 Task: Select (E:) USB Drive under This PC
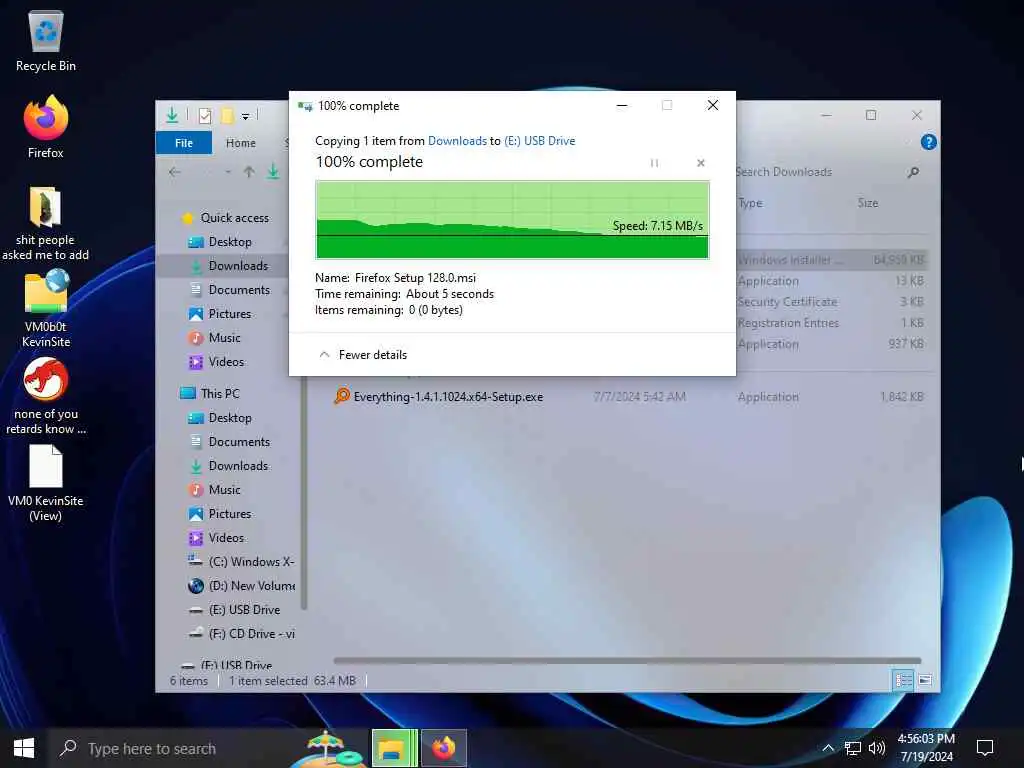pos(234,610)
